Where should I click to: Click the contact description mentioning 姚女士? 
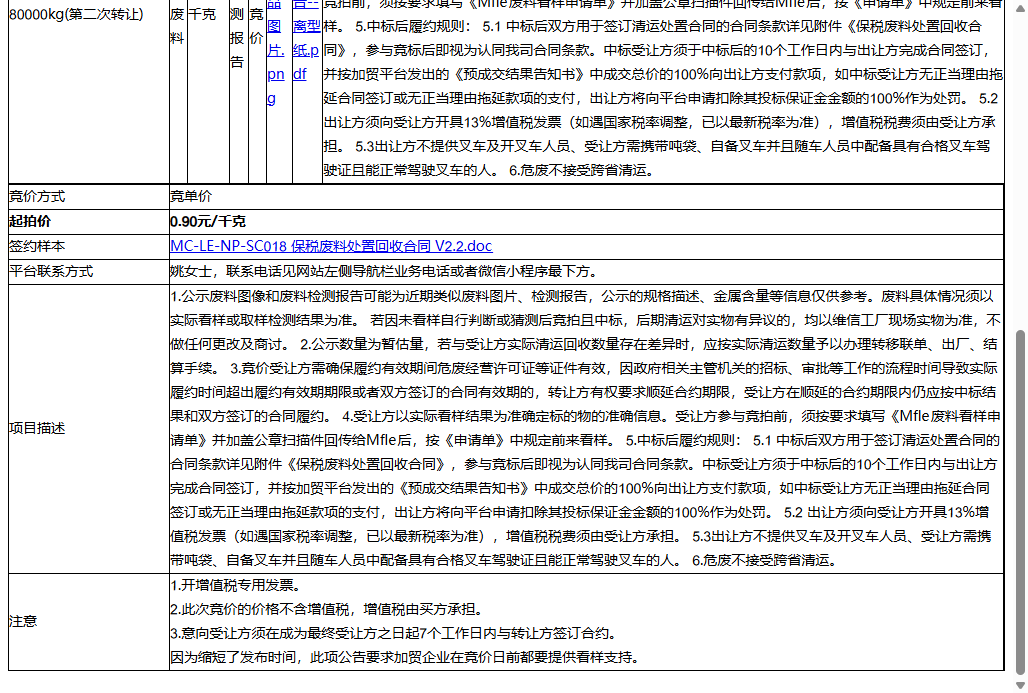tap(380, 270)
